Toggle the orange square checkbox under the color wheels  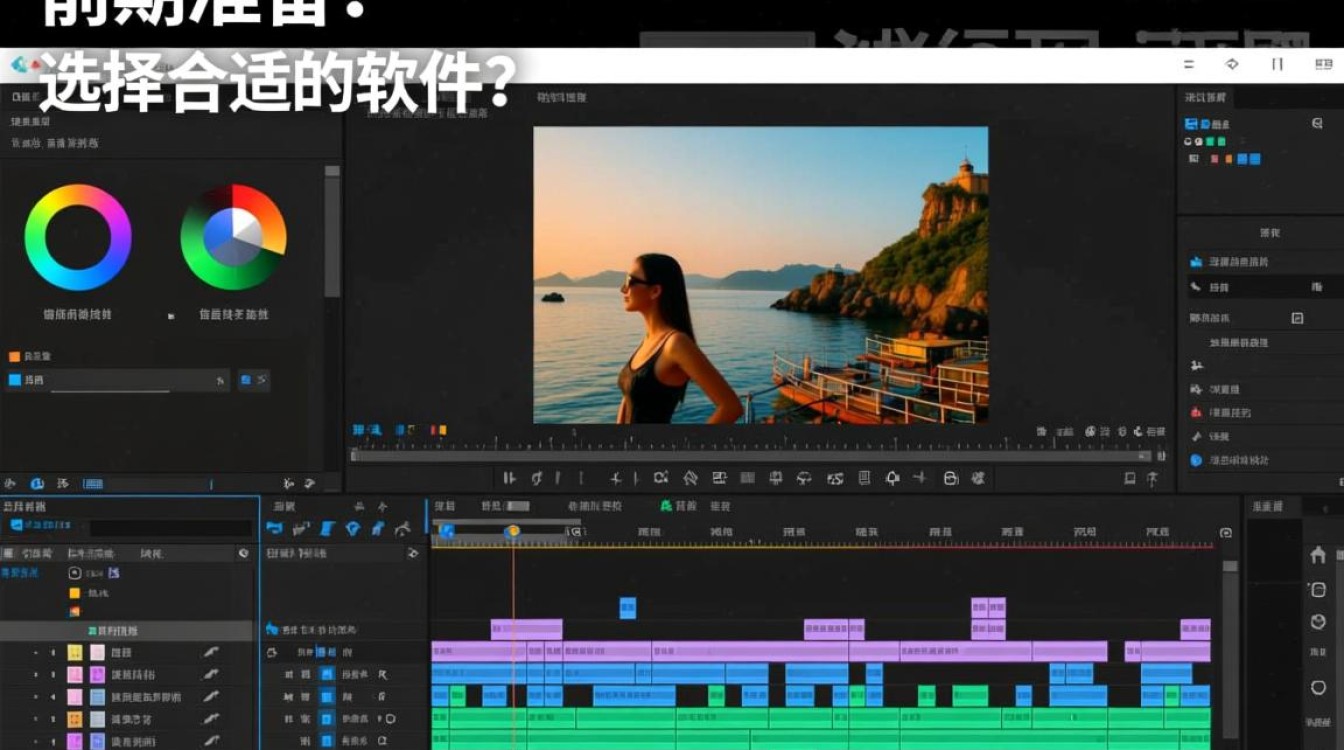point(15,356)
